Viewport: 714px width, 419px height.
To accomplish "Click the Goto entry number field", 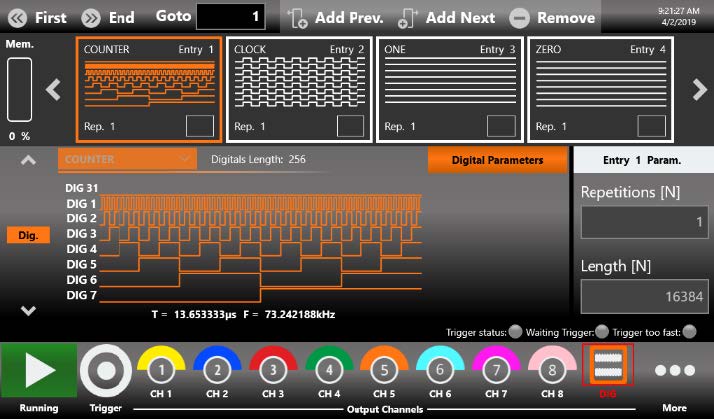I will point(232,17).
